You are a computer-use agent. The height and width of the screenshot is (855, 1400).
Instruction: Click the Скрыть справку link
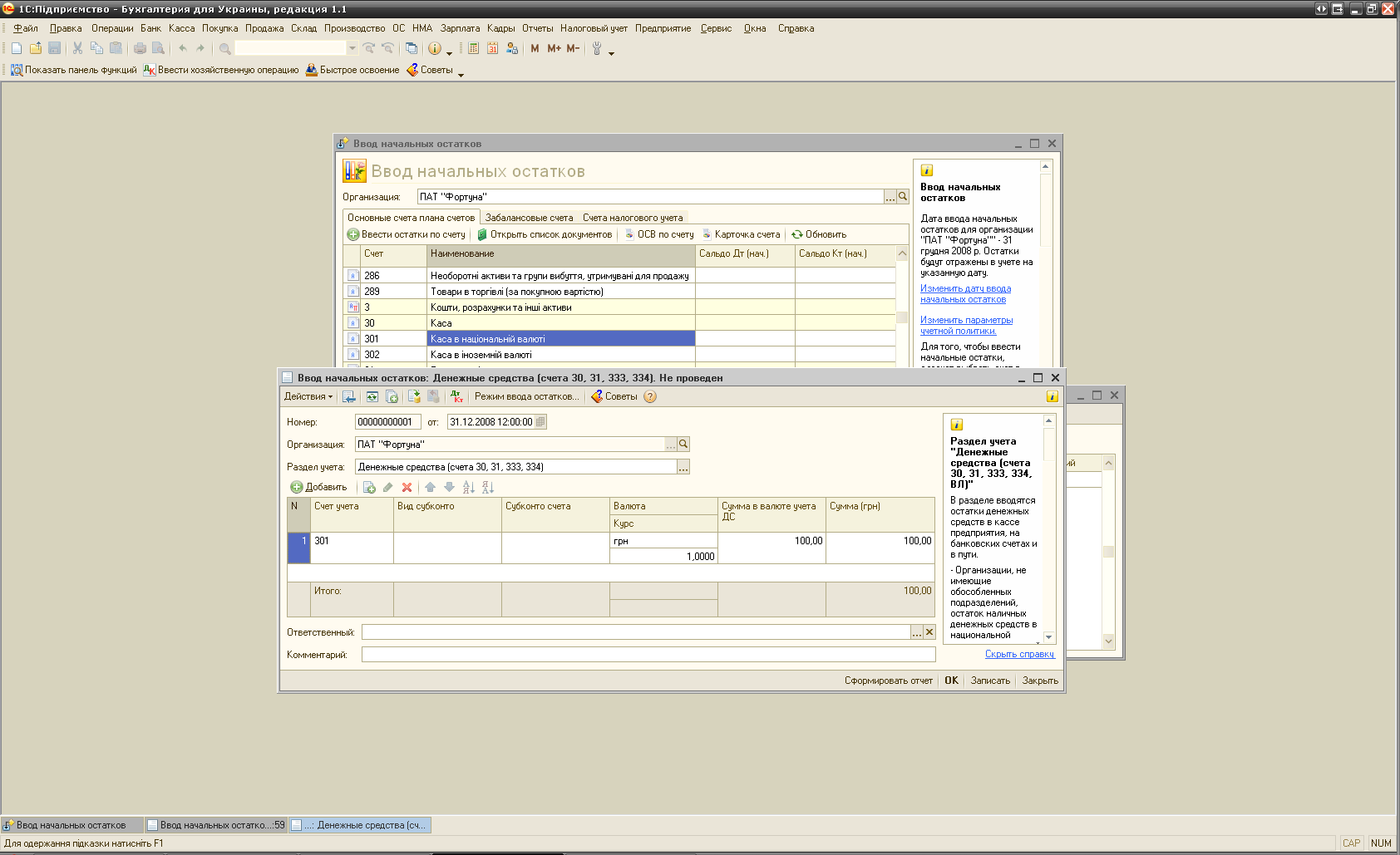[x=1019, y=654]
